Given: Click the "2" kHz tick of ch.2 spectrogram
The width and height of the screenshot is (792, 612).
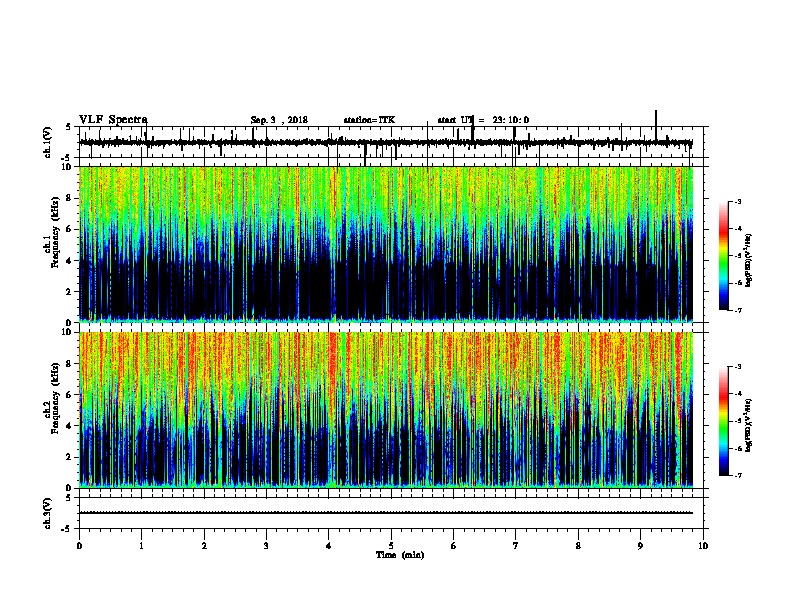Looking at the screenshot, I should [70, 457].
